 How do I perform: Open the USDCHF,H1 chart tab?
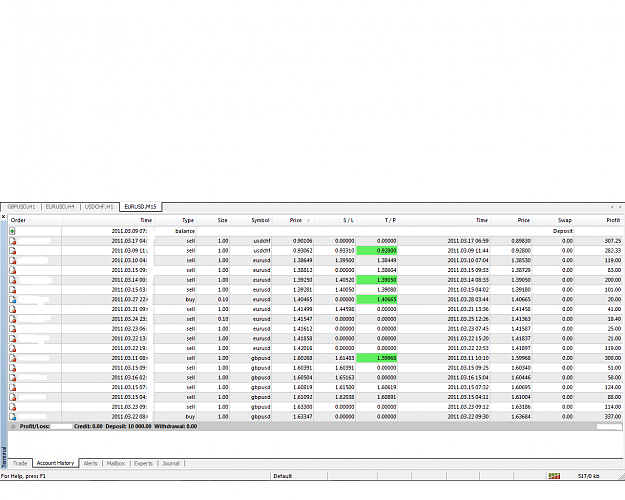click(x=99, y=207)
